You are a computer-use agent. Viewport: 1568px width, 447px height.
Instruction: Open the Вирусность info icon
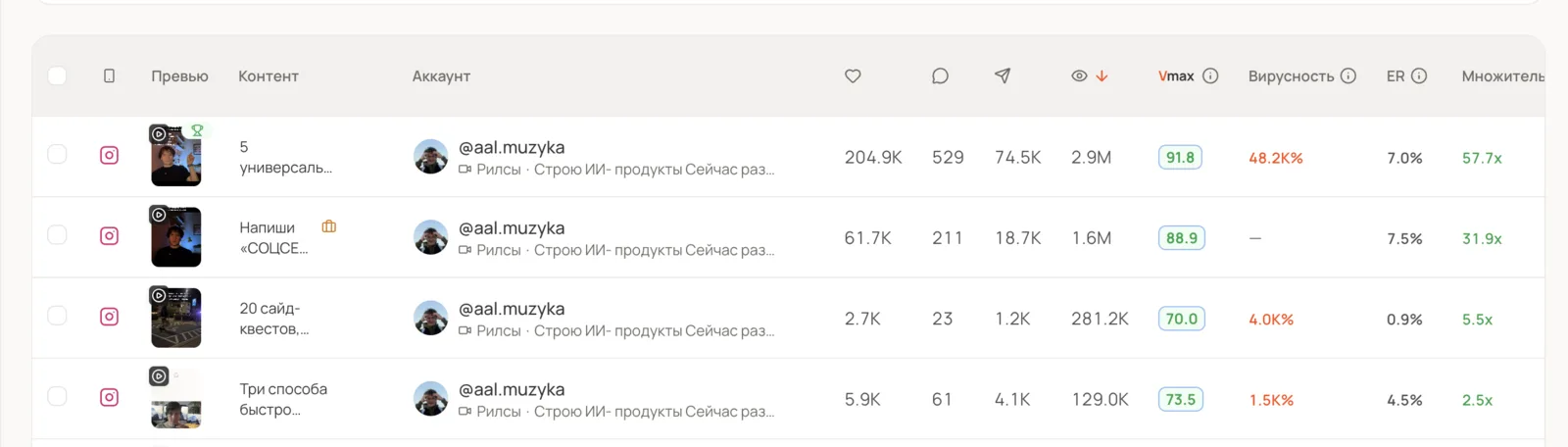click(1348, 75)
